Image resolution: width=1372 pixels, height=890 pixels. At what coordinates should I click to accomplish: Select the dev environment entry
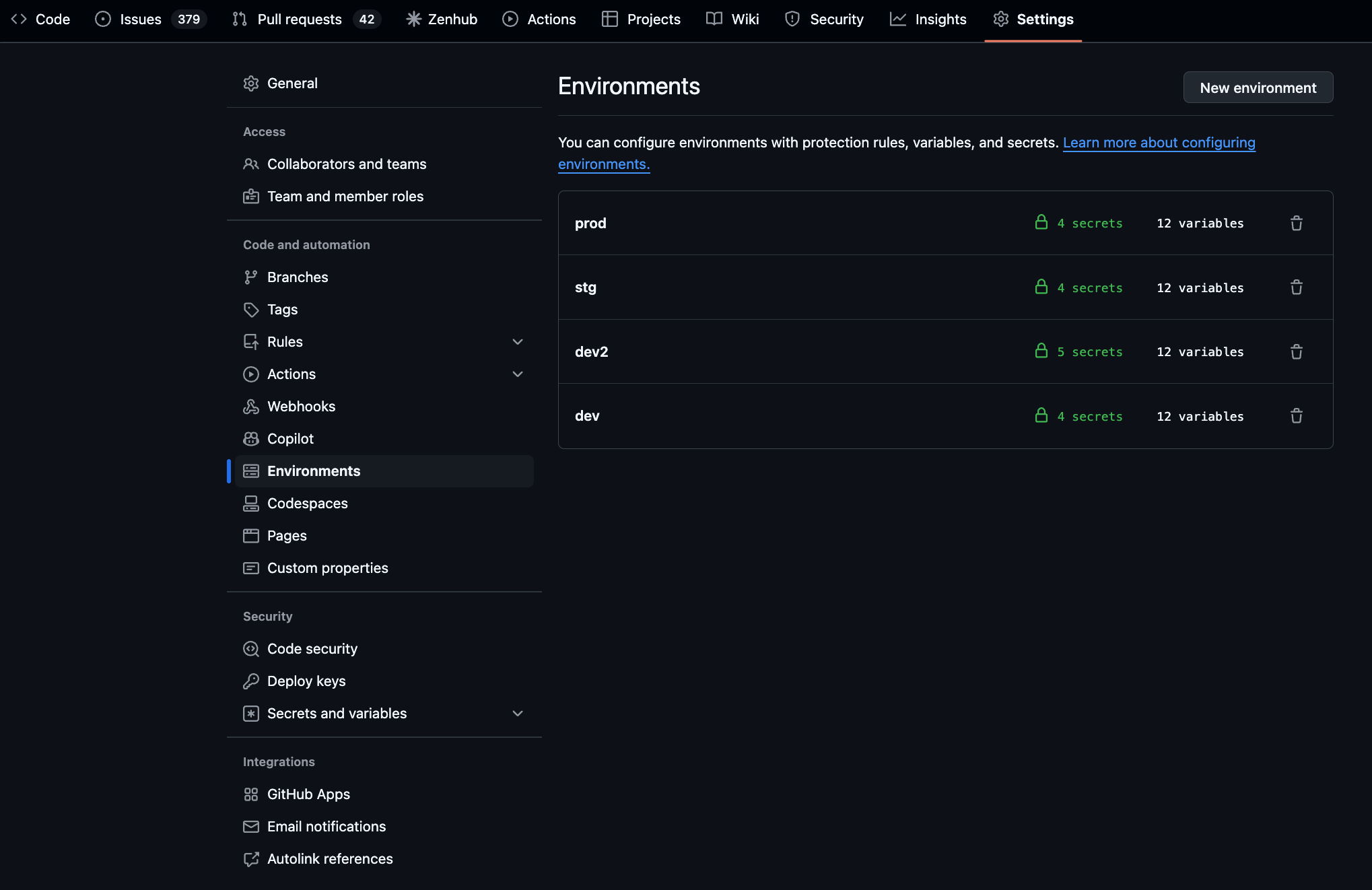pos(587,415)
